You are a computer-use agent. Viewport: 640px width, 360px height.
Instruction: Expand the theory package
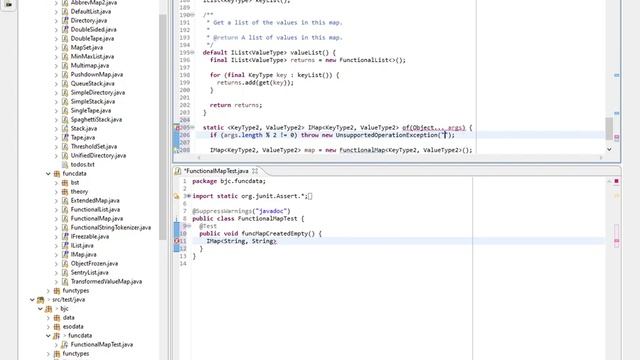pos(56,191)
